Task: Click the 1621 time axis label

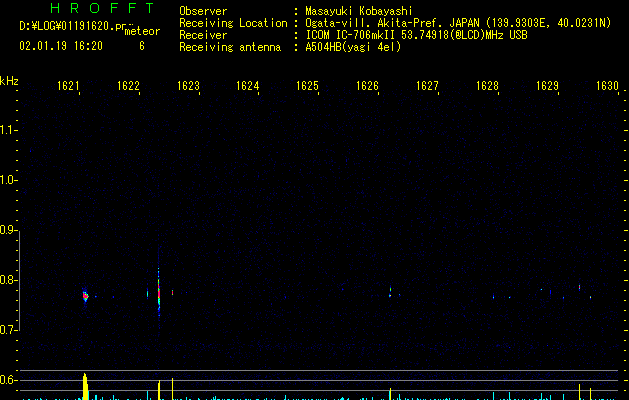Action: [x=68, y=86]
